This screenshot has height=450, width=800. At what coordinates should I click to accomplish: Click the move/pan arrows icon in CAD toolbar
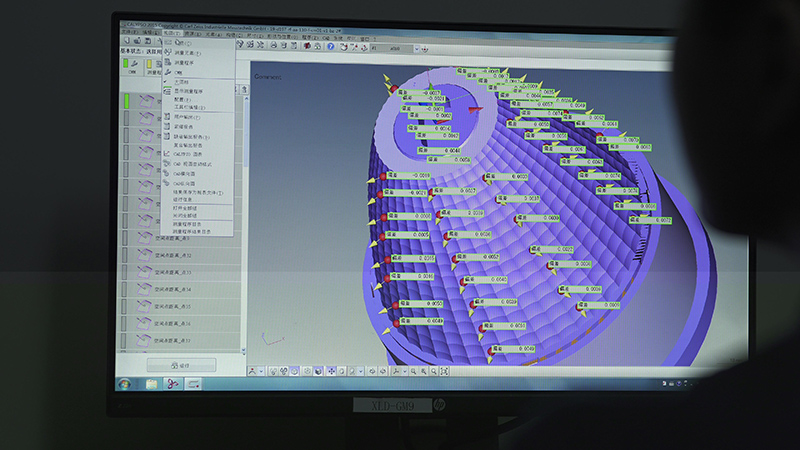(x=331, y=371)
